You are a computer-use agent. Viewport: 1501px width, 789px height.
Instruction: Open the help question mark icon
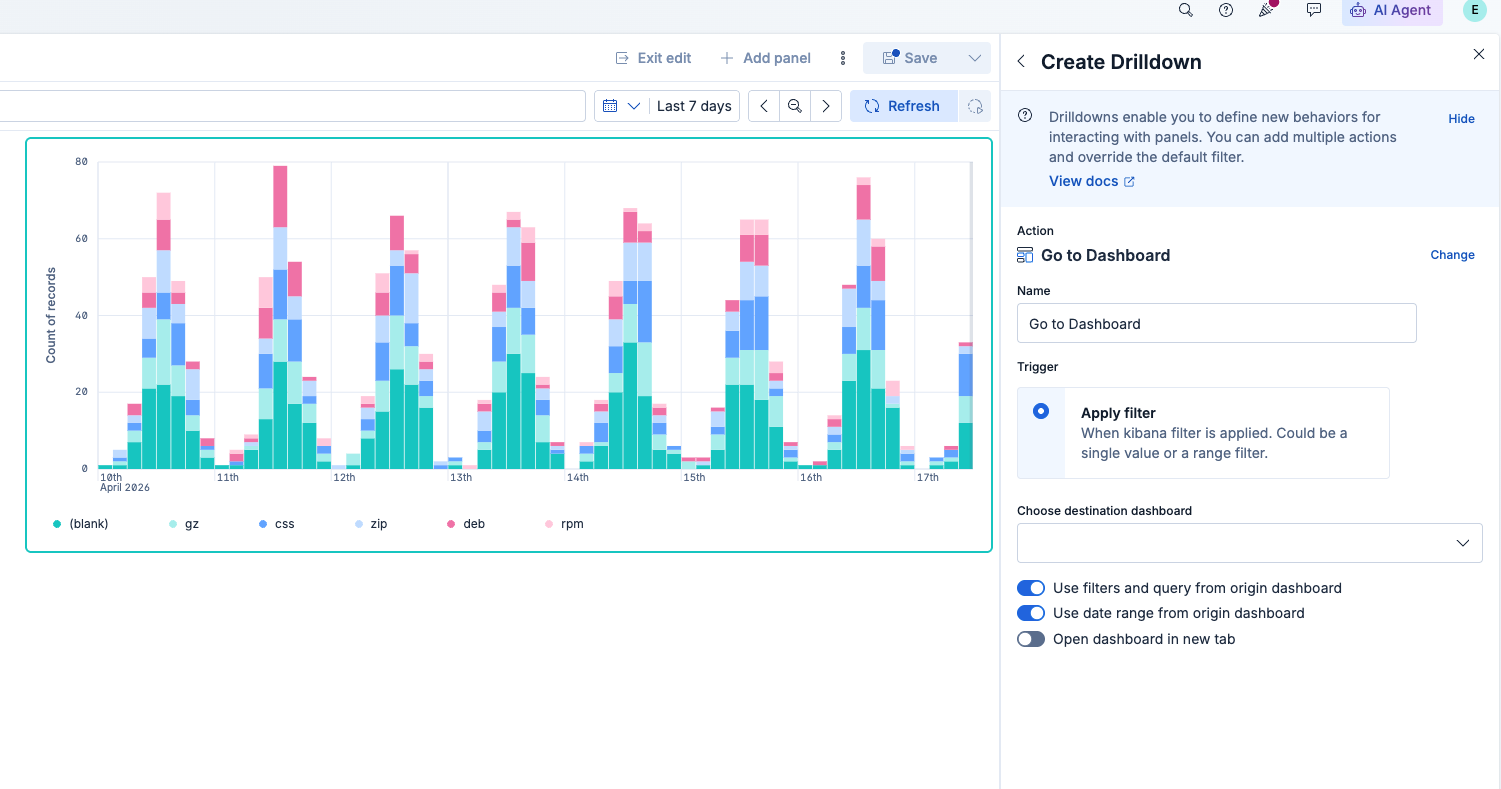point(1226,10)
